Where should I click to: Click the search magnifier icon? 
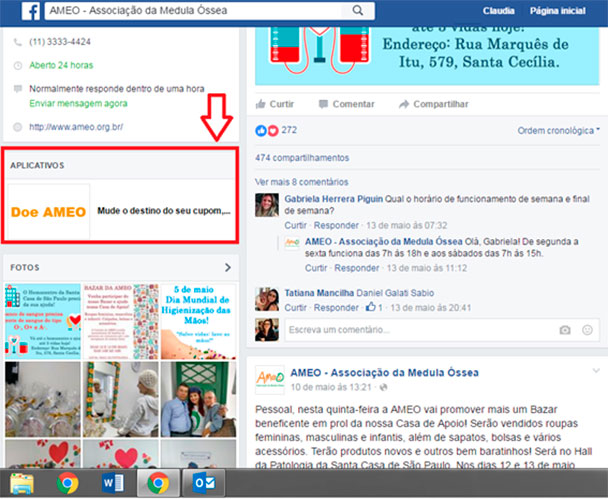[358, 10]
